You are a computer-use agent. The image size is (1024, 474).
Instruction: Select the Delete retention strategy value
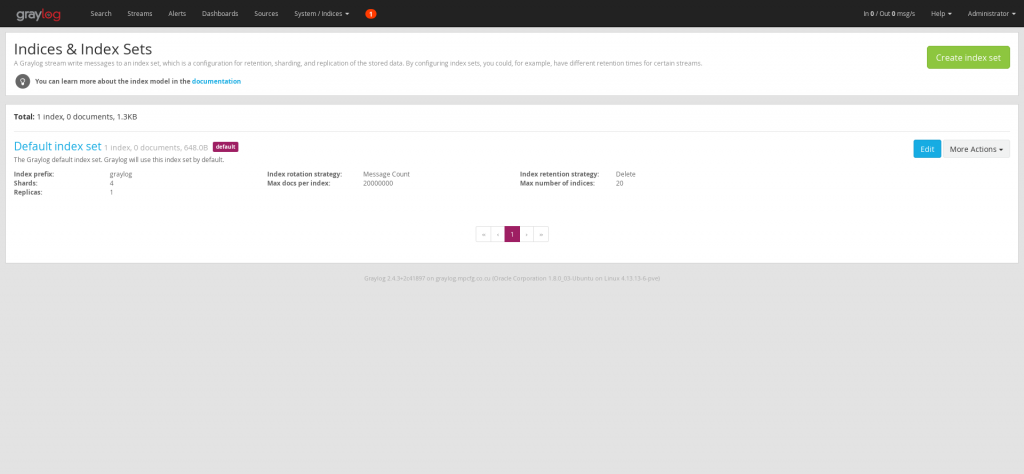tap(626, 174)
